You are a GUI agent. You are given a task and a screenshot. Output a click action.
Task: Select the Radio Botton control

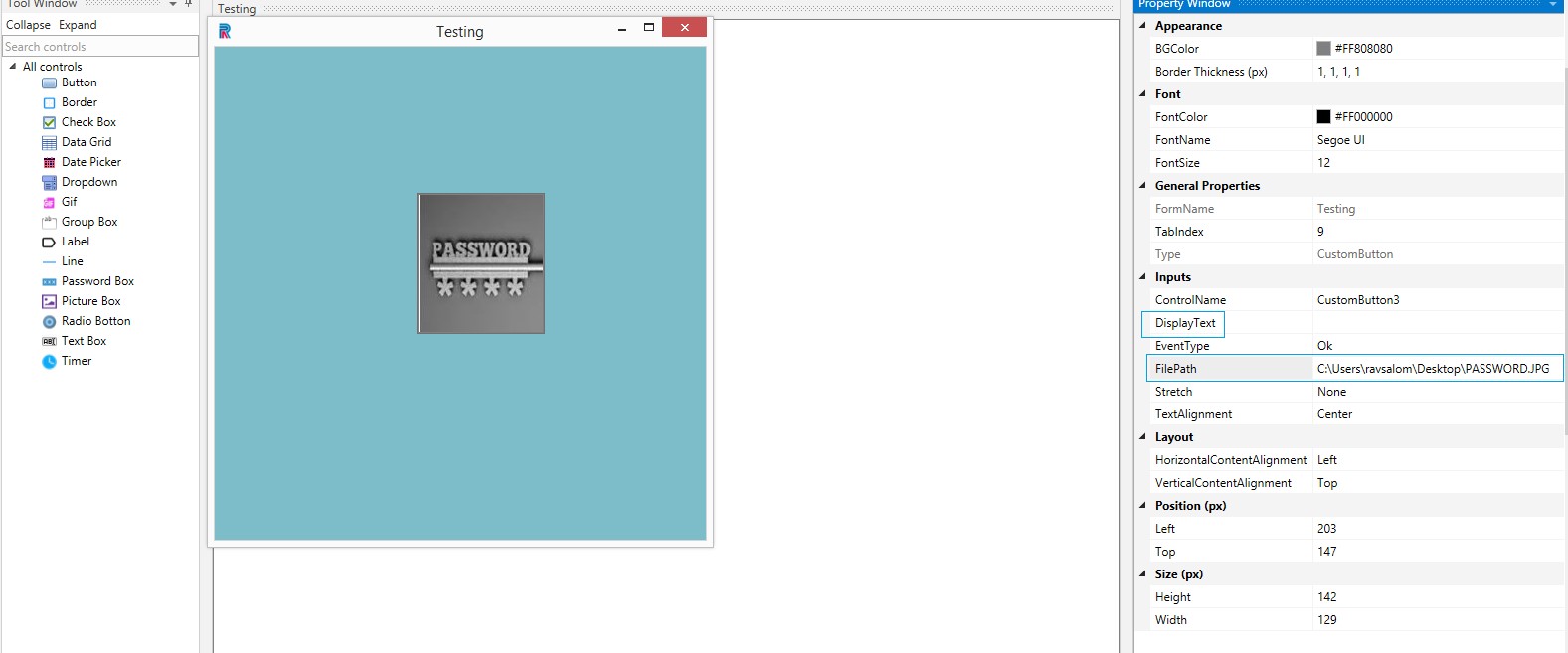[x=95, y=321]
